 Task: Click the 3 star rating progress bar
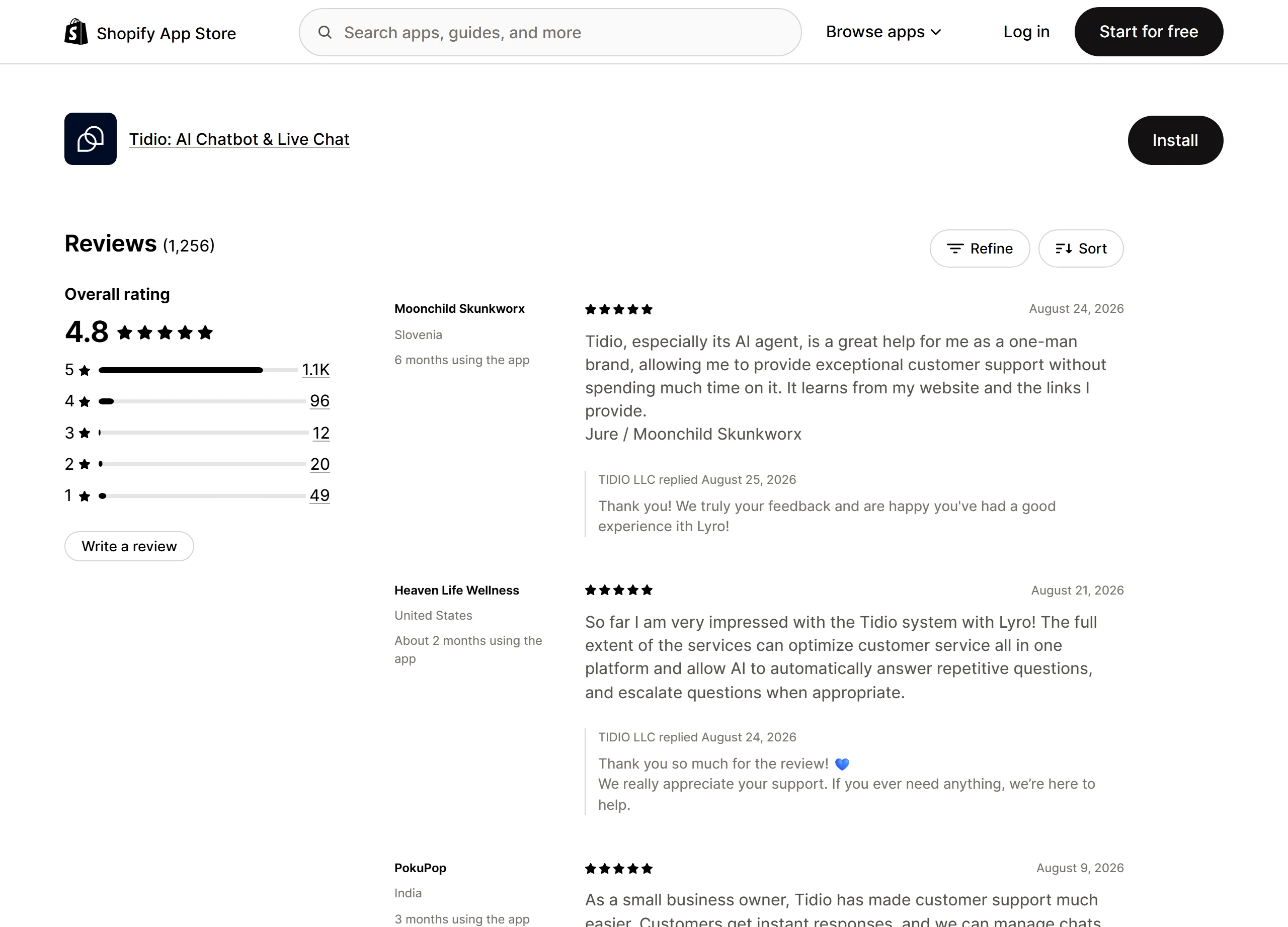203,433
